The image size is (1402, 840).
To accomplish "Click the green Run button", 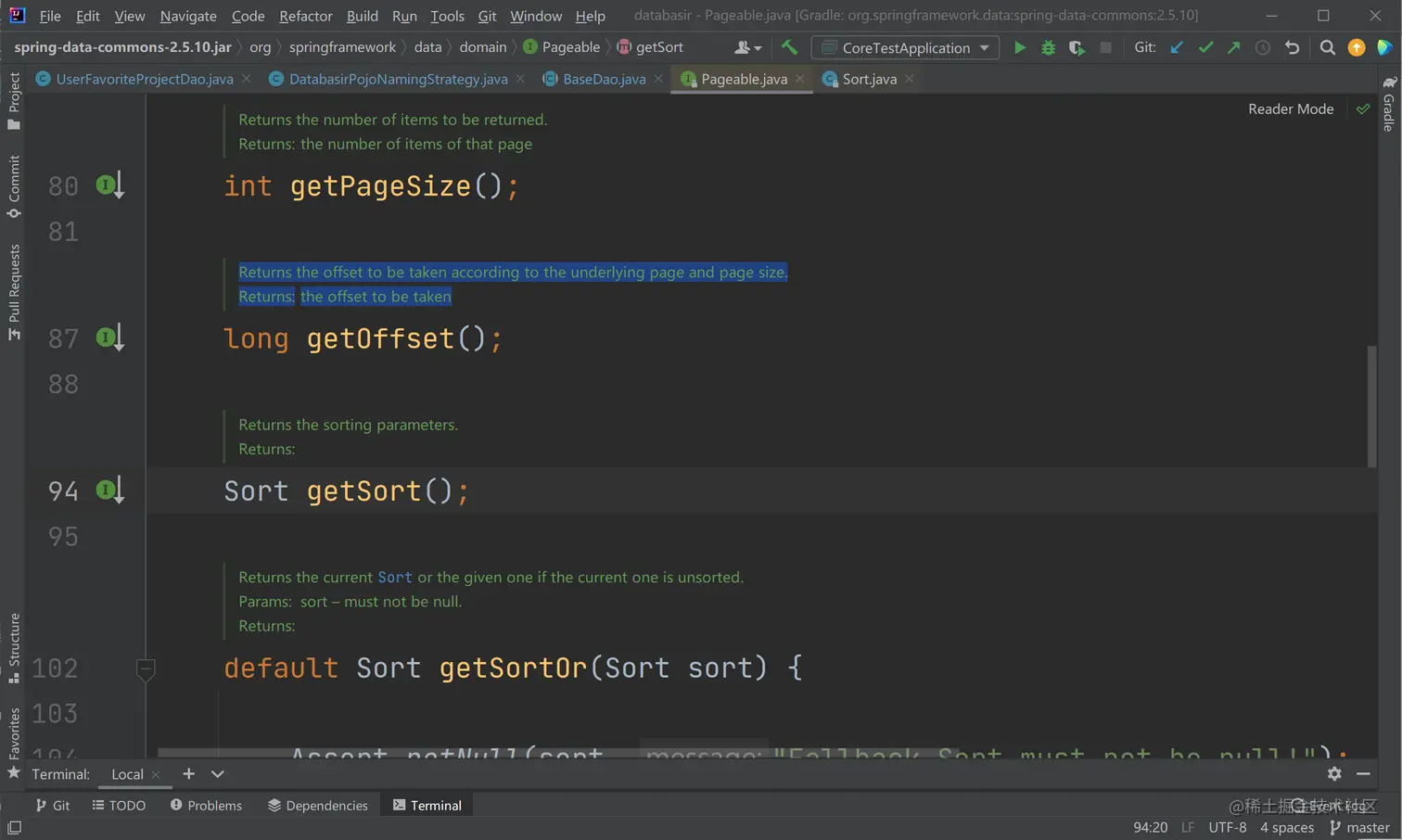I will [x=1019, y=48].
